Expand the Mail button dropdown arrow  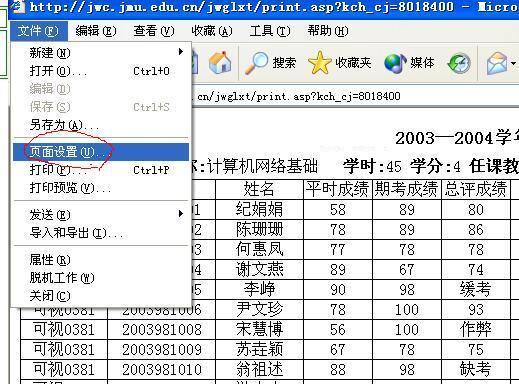coord(513,63)
